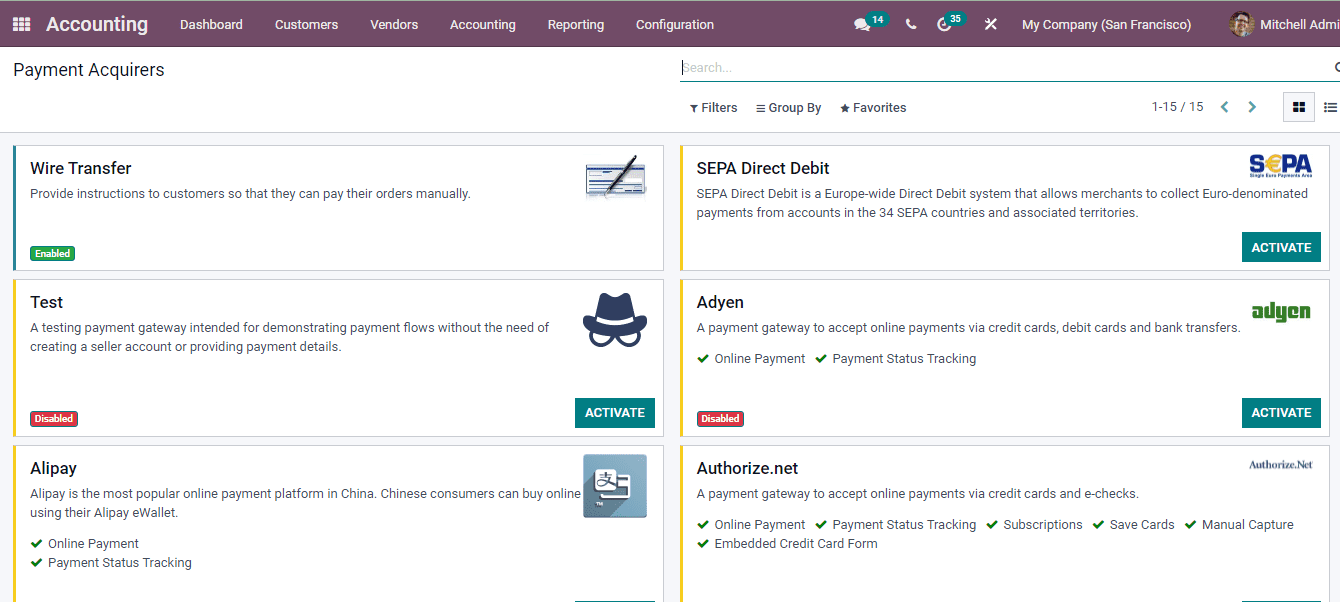Click the Disabled badge on Adyen
The width and height of the screenshot is (1340, 602).
coord(720,418)
